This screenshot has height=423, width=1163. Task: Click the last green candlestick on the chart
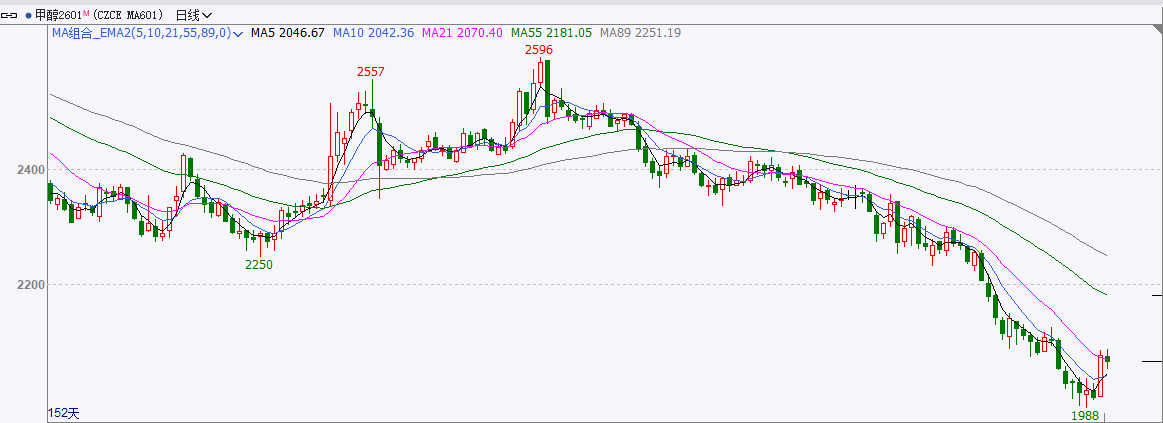coord(1108,359)
